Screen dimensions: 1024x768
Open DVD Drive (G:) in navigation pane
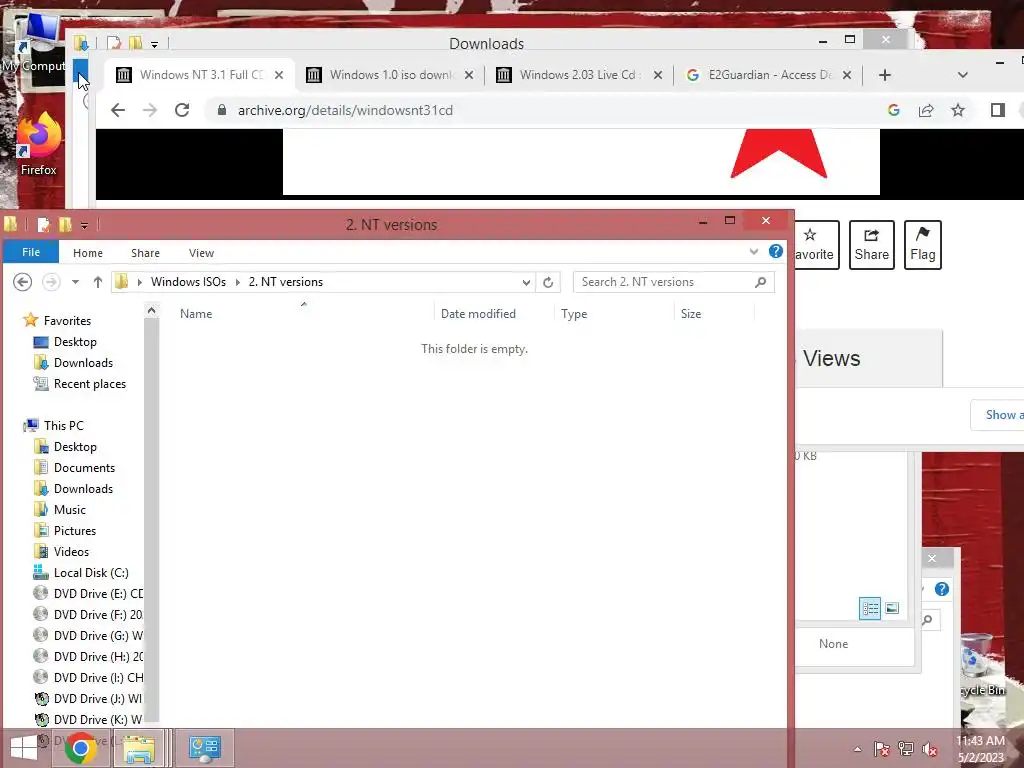pos(98,635)
